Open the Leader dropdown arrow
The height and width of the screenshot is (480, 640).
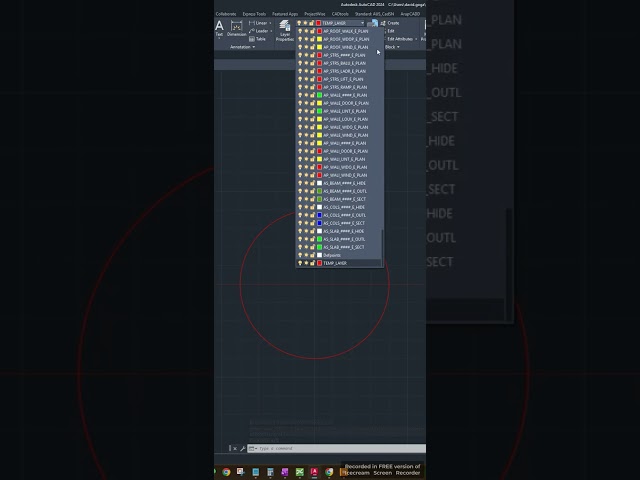click(x=271, y=31)
